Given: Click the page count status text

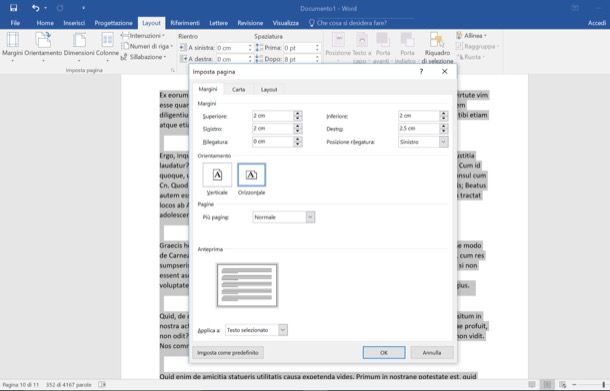Looking at the screenshot, I should (21, 385).
